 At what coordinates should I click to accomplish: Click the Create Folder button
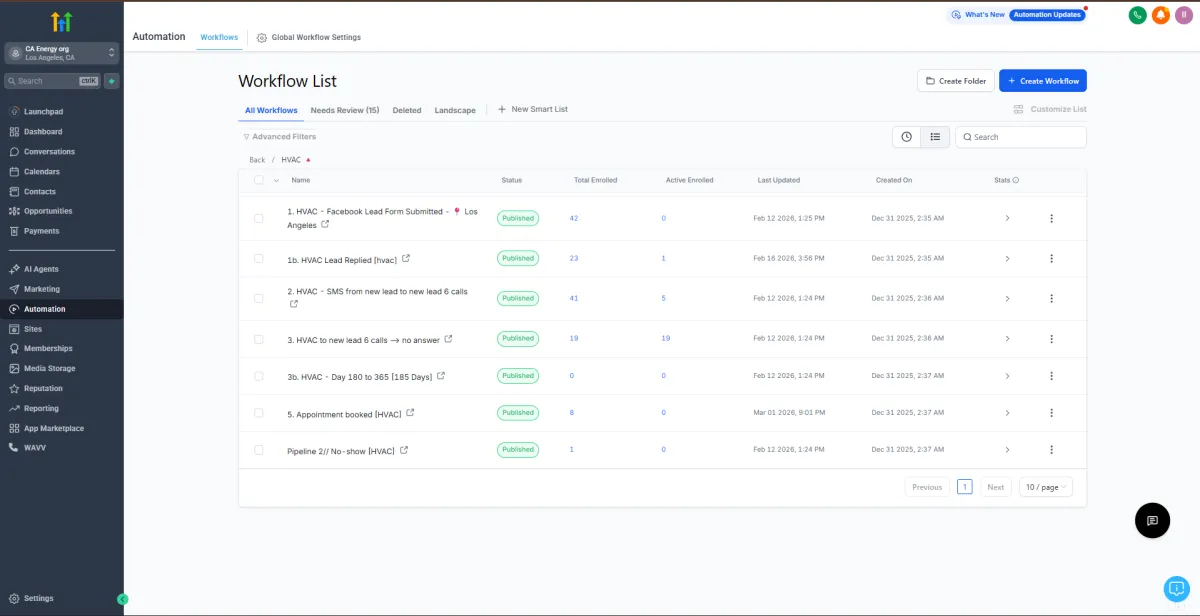pyautogui.click(x=955, y=81)
